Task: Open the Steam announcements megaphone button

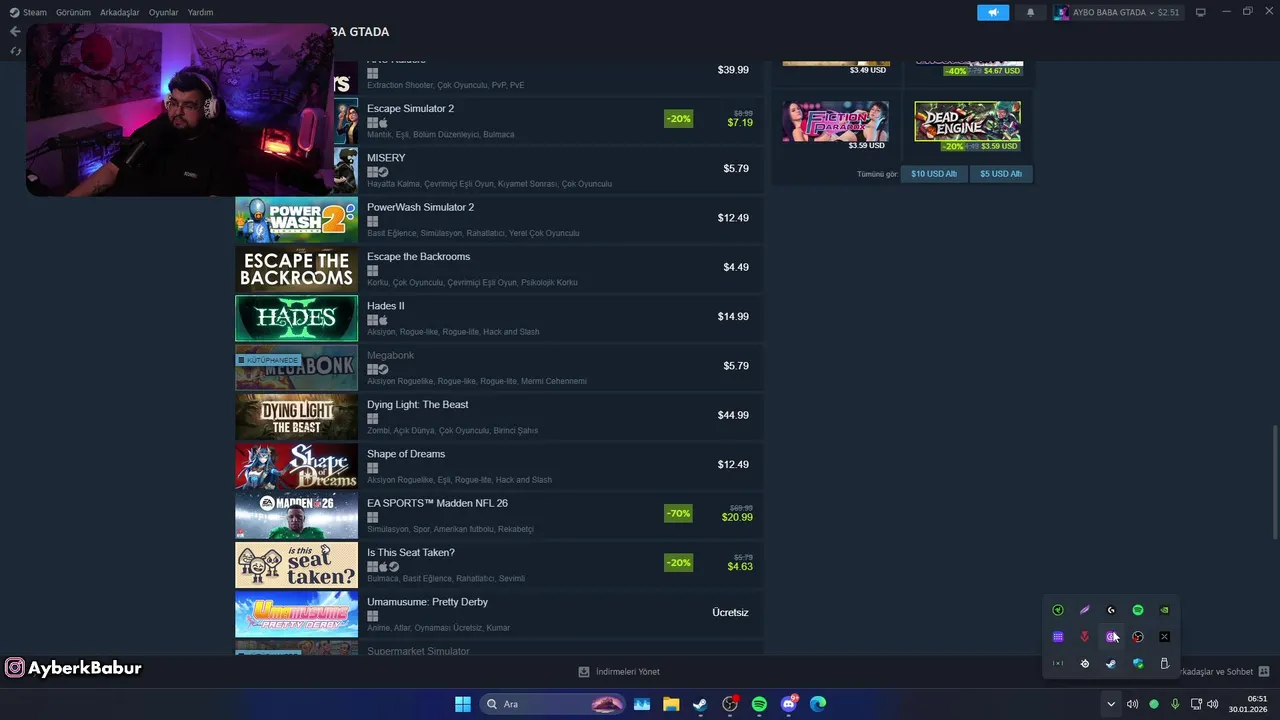Action: [x=993, y=12]
